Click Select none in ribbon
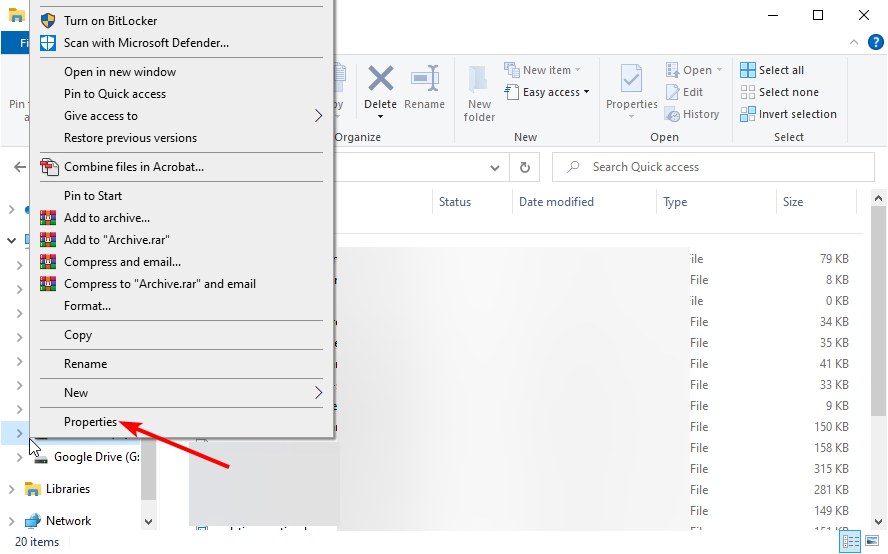This screenshot has width=888, height=554. pos(779,92)
